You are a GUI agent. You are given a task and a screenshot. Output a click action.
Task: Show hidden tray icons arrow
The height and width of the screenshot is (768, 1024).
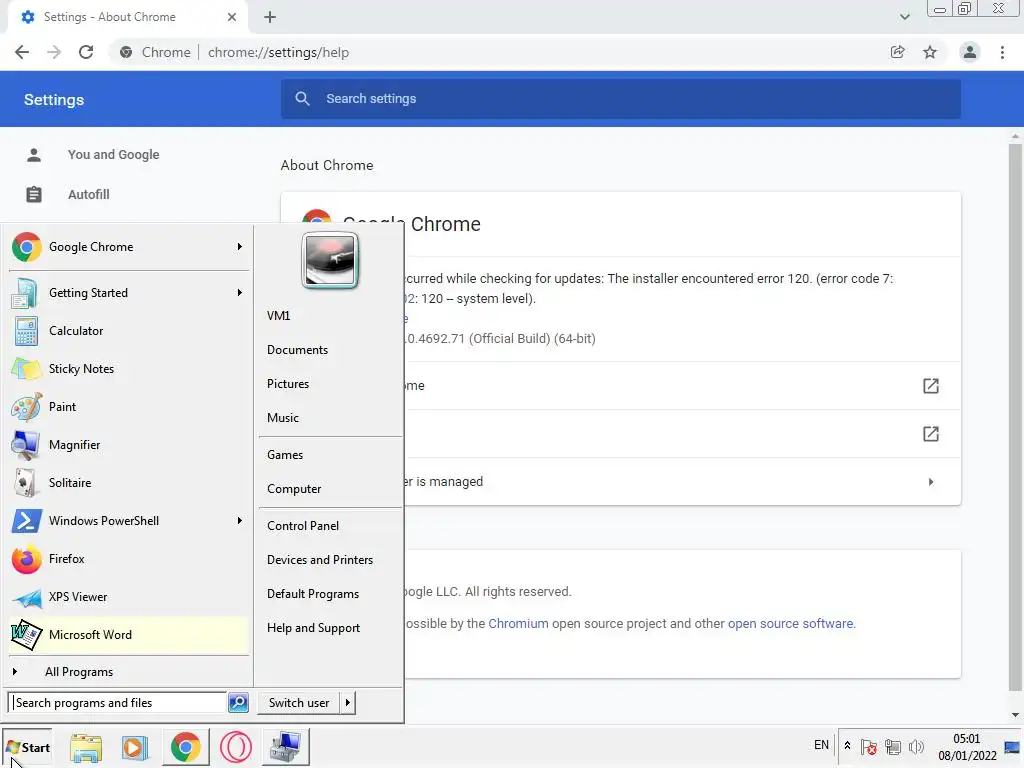(847, 746)
